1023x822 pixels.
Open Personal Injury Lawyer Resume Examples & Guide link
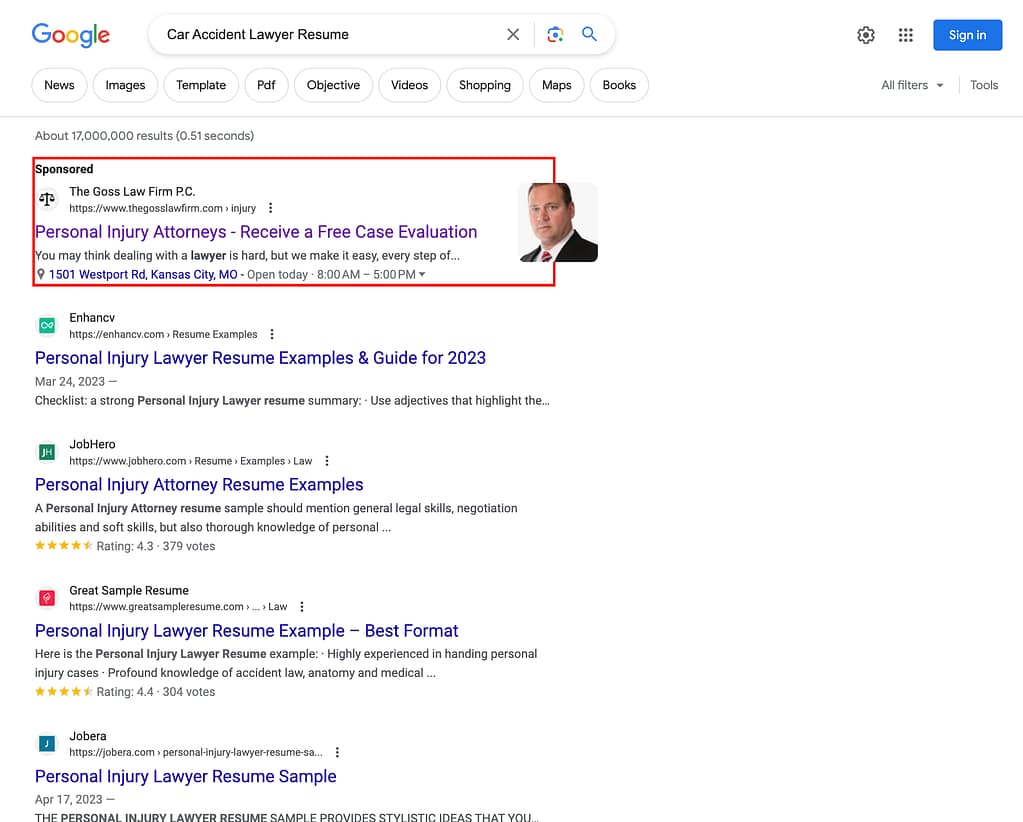260,358
